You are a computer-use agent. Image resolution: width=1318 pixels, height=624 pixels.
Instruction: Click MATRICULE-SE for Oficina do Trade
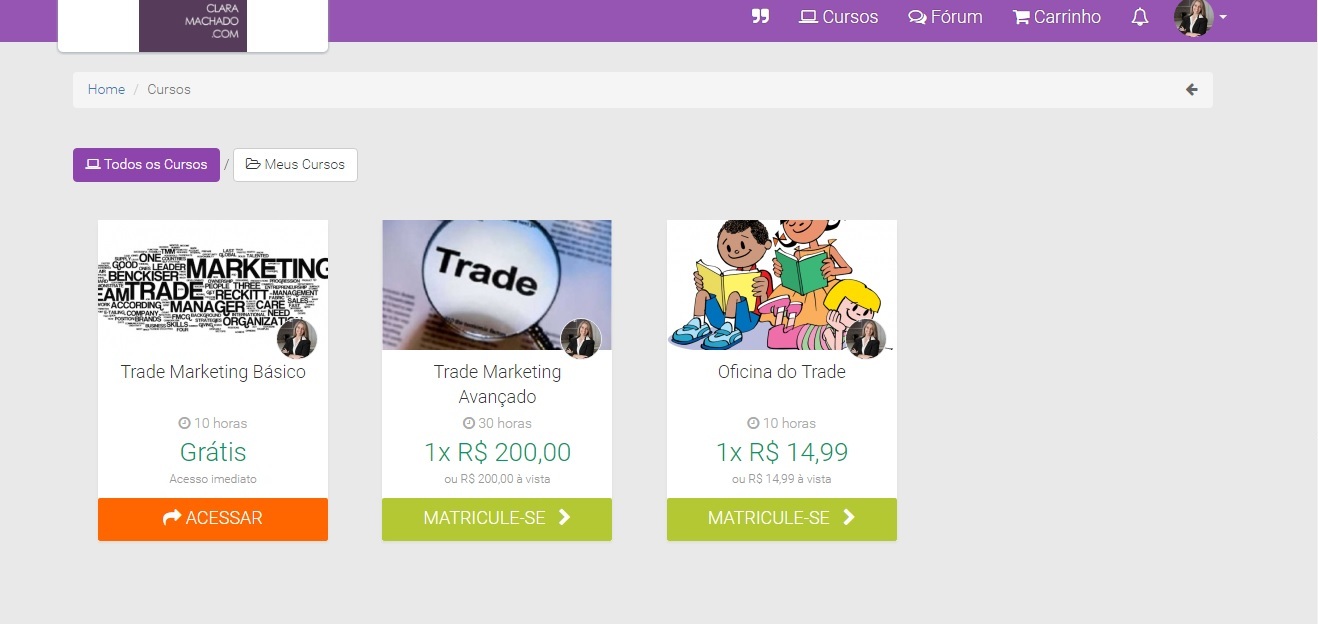(782, 519)
